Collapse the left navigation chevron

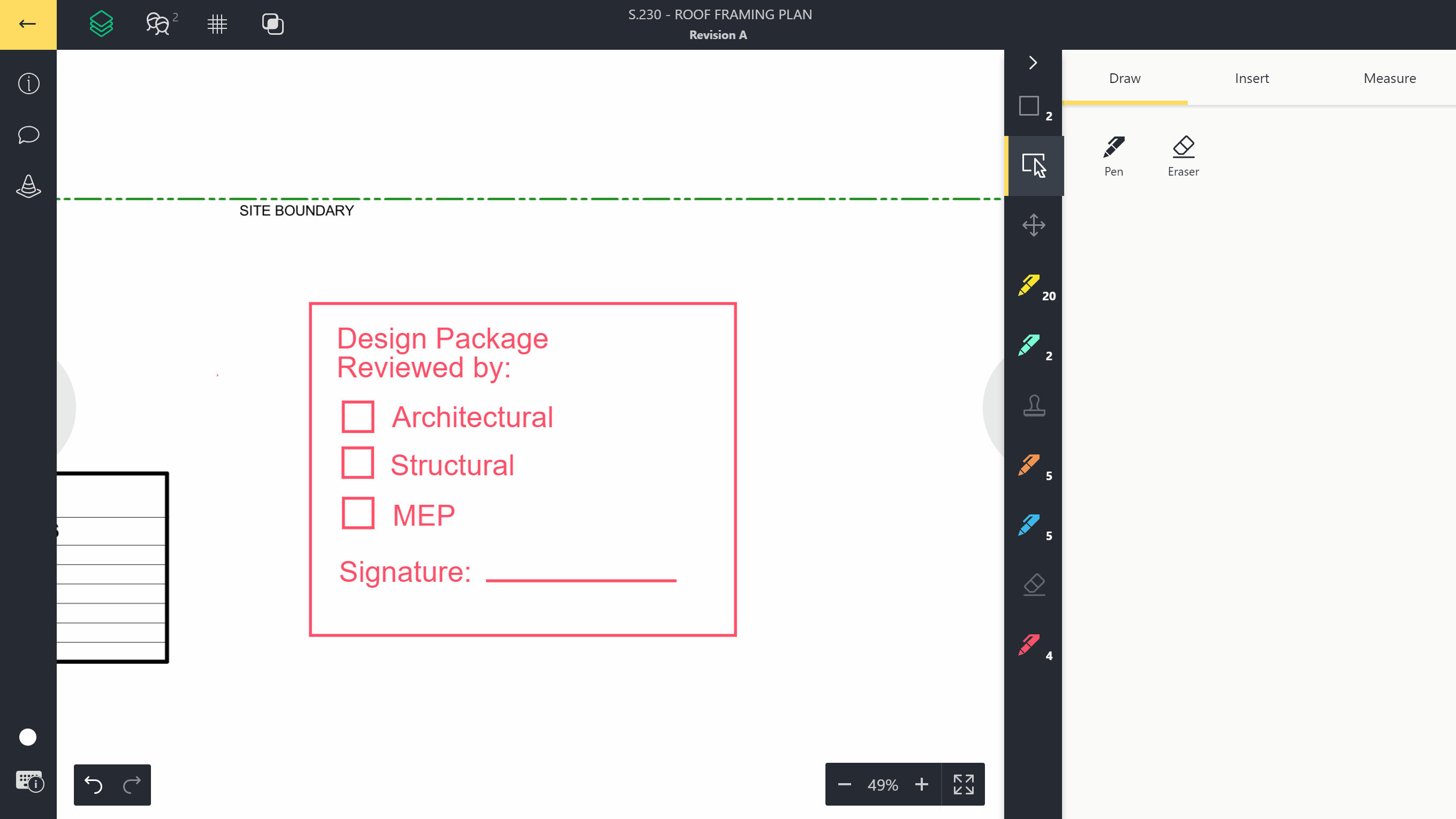(x=1033, y=63)
